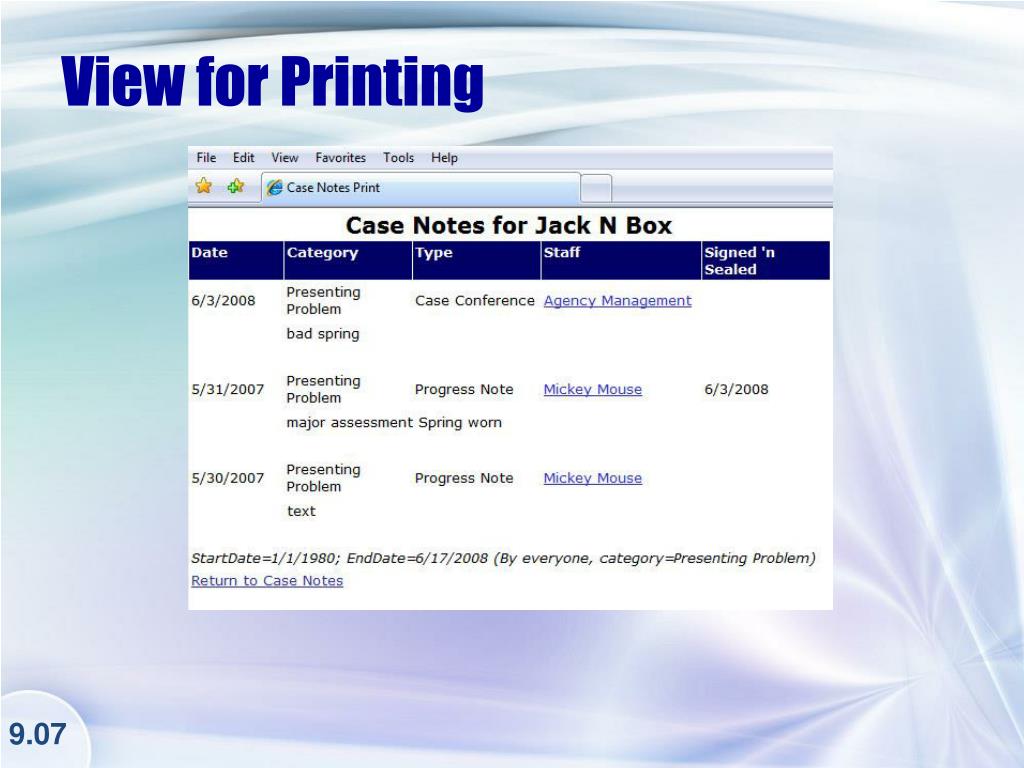Select the 5/31/2007 date cell
Viewport: 1024px width, 768px height.
(227, 389)
